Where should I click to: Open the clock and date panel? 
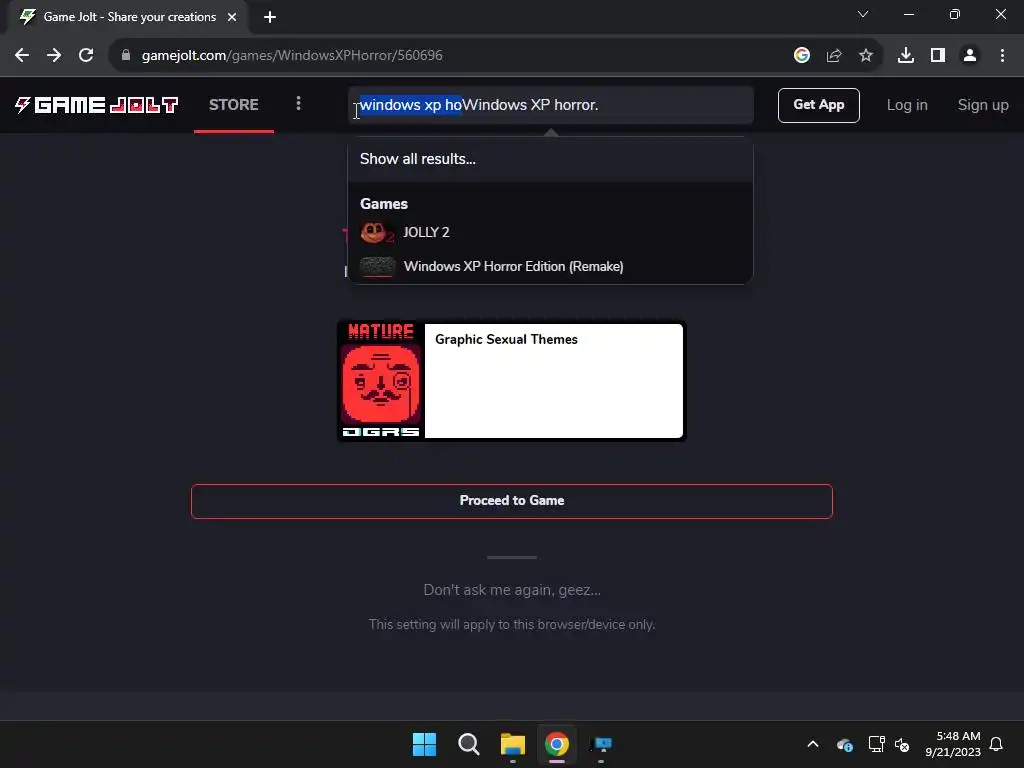[x=953, y=744]
